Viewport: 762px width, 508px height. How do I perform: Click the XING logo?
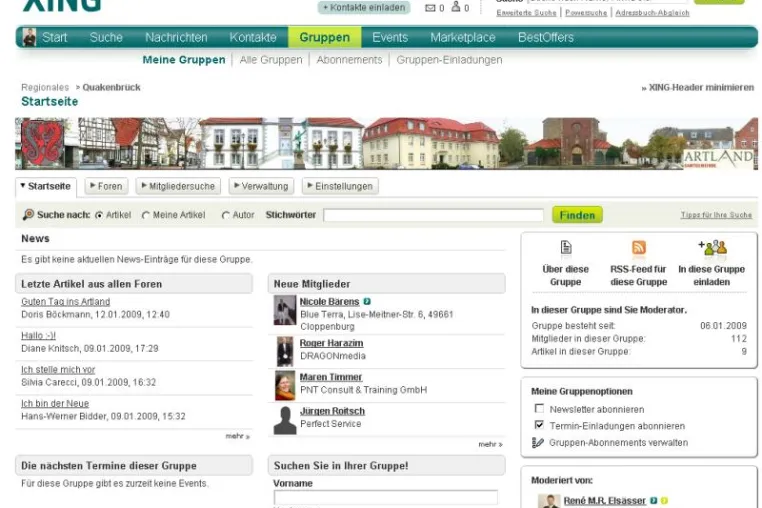coord(62,5)
